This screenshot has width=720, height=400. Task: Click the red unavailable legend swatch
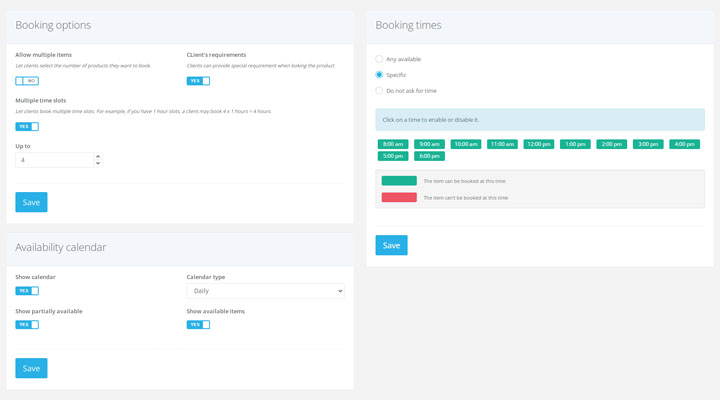click(399, 197)
